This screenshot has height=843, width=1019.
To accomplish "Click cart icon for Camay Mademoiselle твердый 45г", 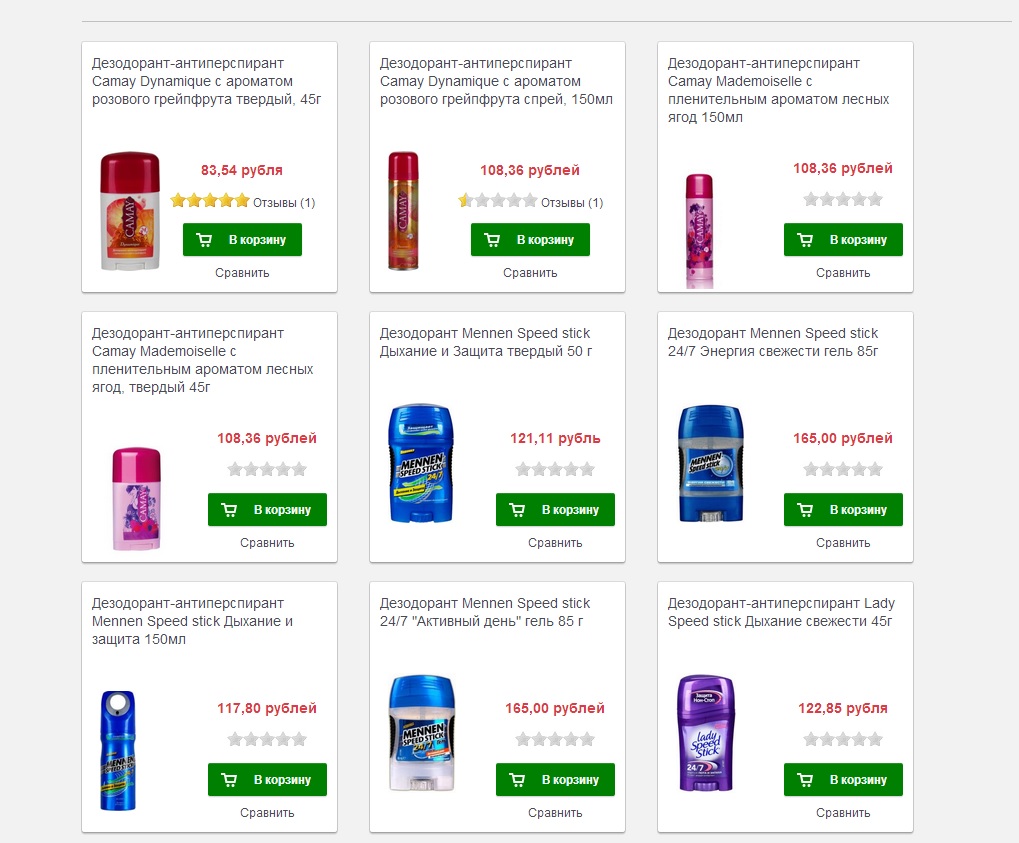I will [x=229, y=510].
